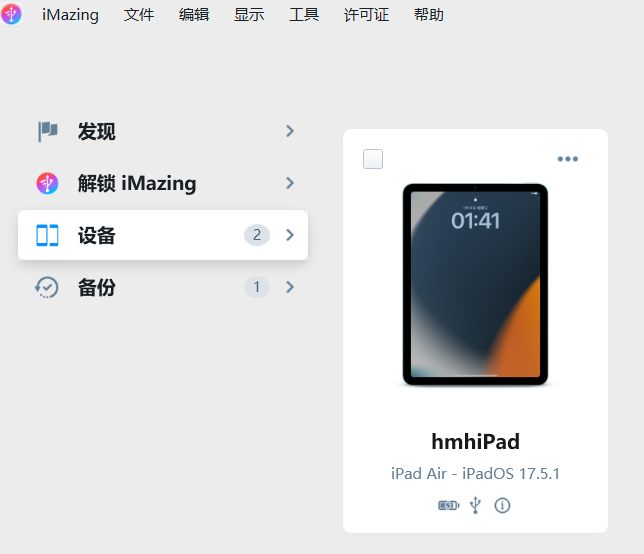The width and height of the screenshot is (644, 554).
Task: Click the device info icon
Action: (502, 505)
